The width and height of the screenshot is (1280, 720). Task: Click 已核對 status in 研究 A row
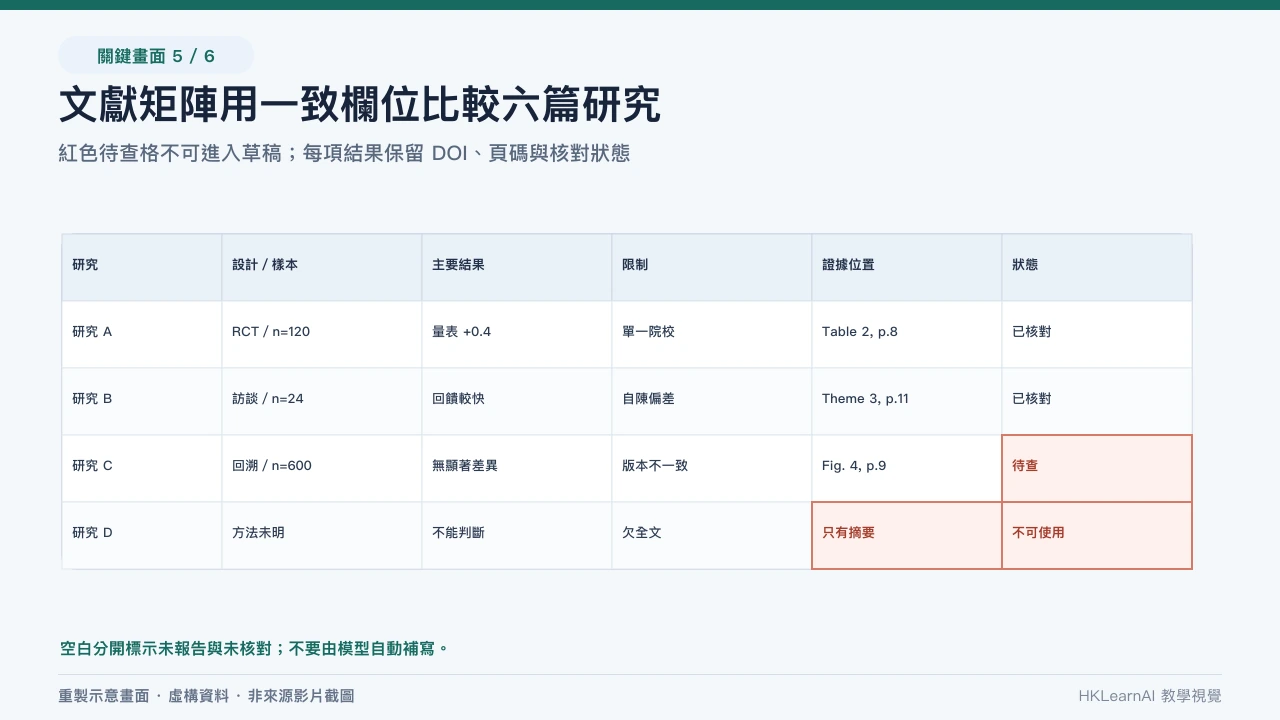(1097, 335)
